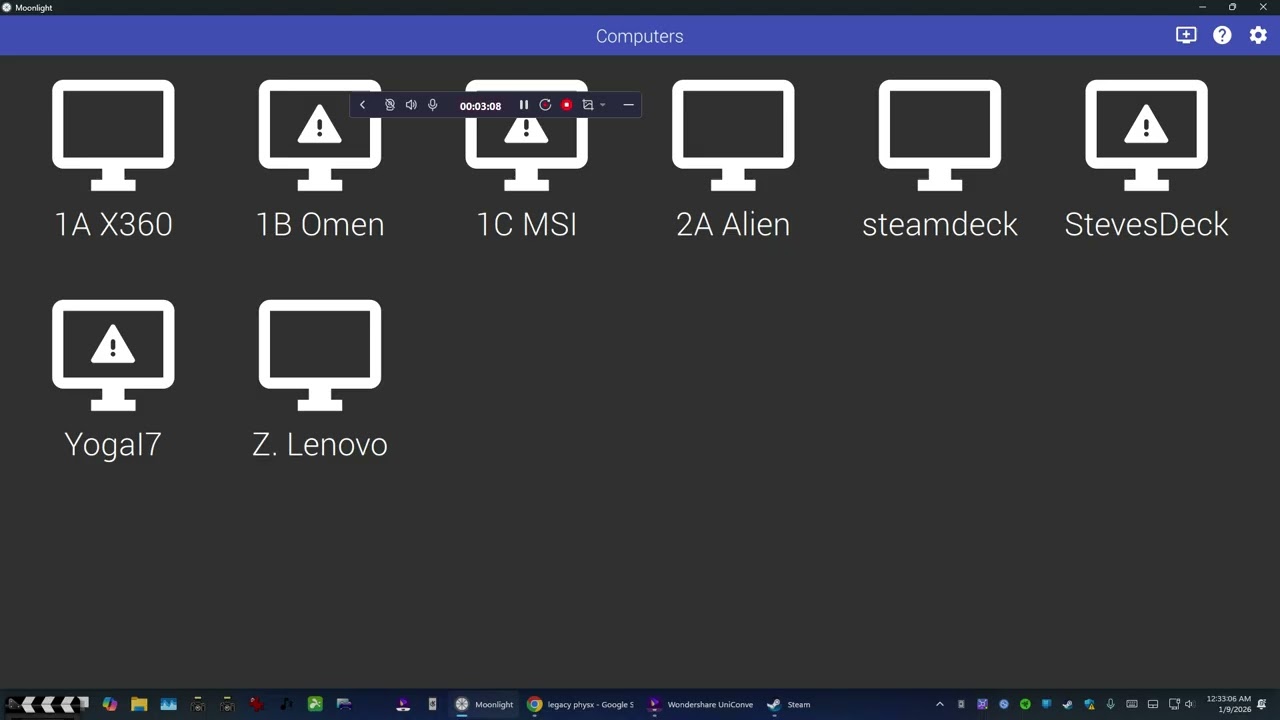Stop recording with red button
The width and height of the screenshot is (1280, 720).
567,105
